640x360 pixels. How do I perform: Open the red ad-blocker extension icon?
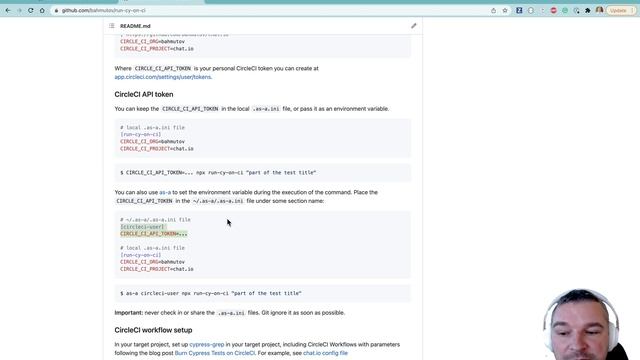[x=553, y=10]
